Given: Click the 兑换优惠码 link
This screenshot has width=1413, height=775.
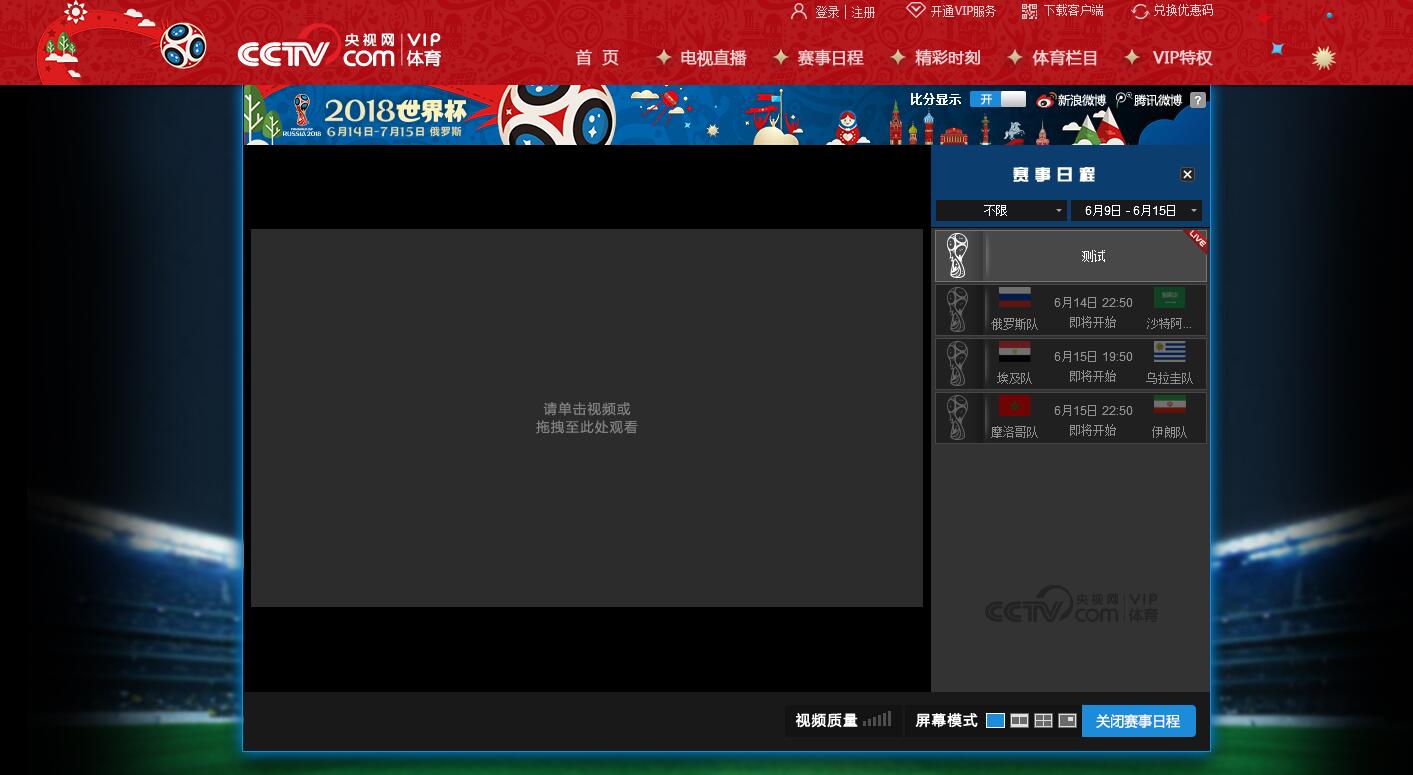Looking at the screenshot, I should coord(1183,11).
